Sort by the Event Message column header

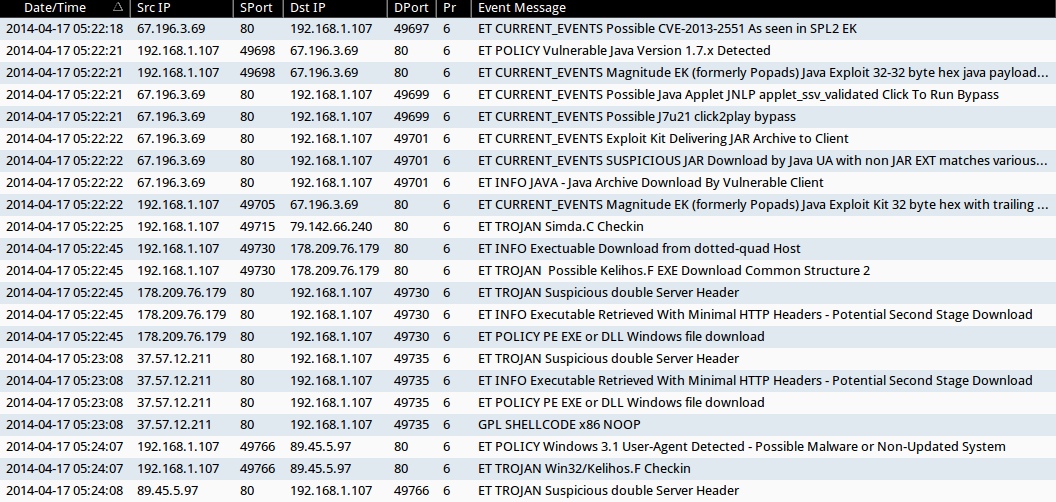[522, 7]
